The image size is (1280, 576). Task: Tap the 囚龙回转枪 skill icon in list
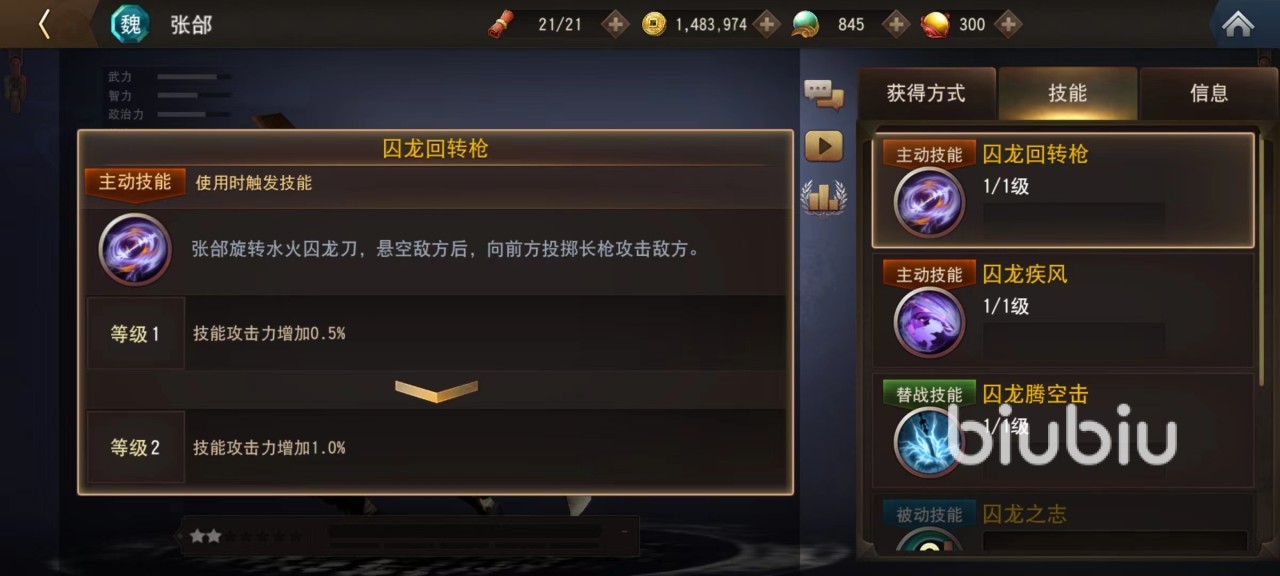[929, 203]
